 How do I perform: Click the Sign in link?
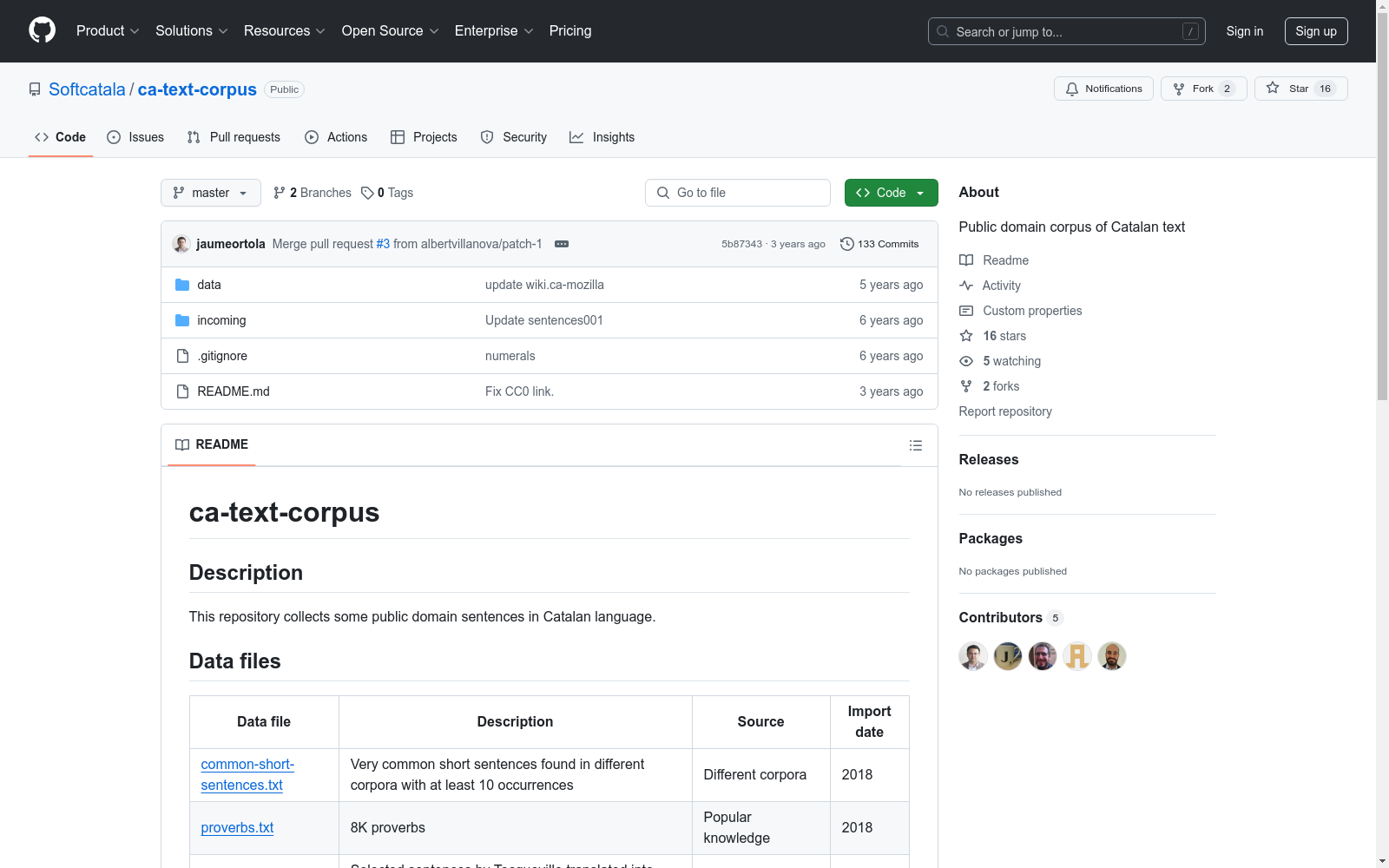(1245, 31)
